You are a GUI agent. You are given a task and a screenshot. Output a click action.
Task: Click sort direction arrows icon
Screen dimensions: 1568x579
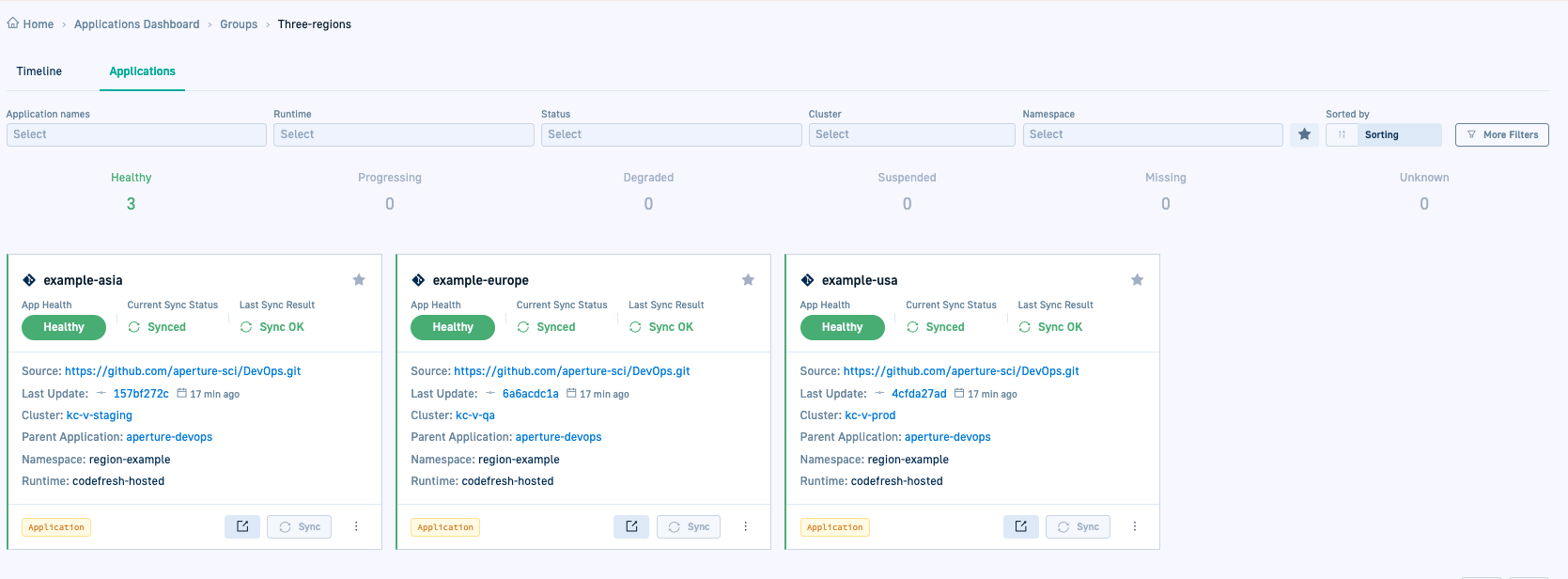(1342, 134)
